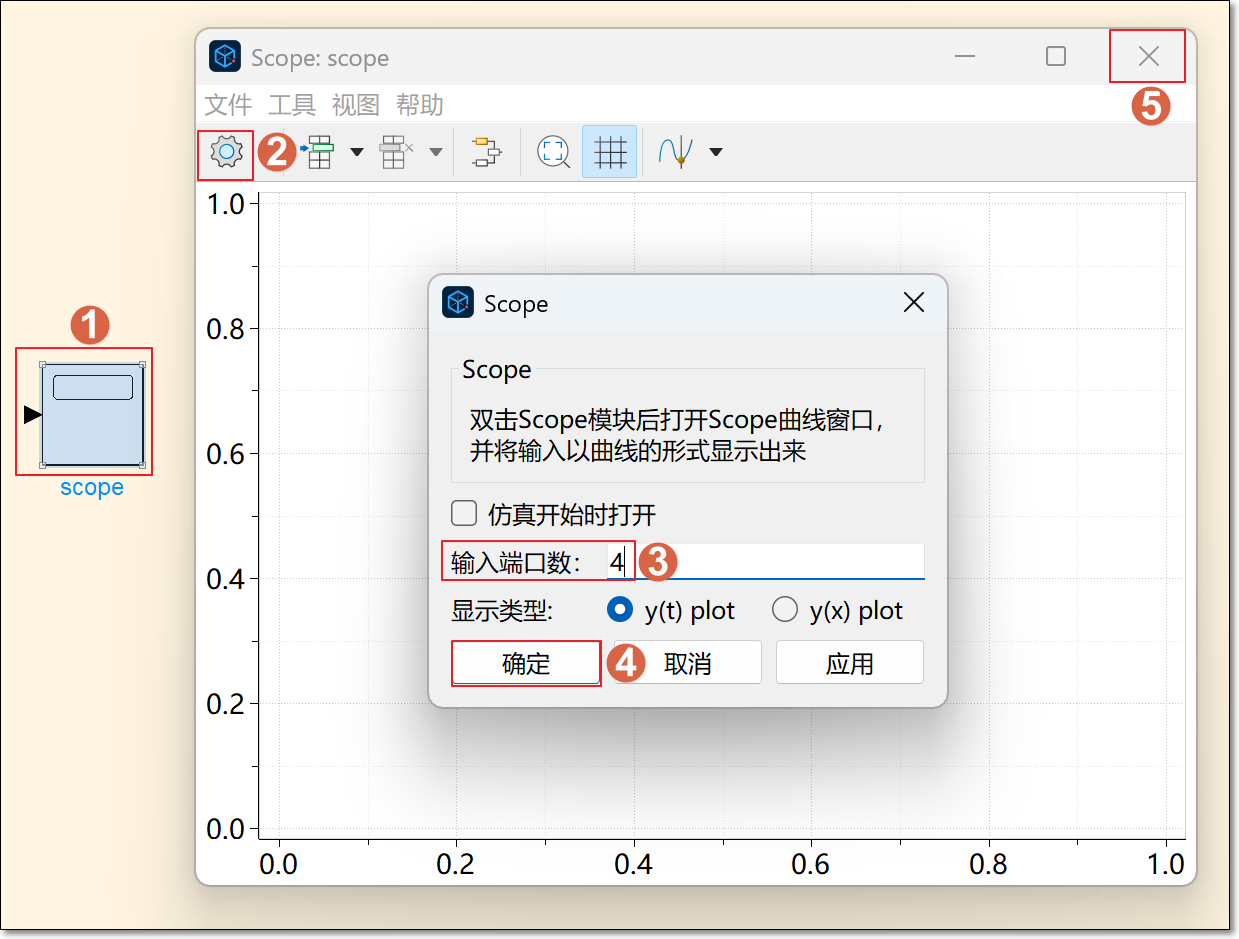Image resolution: width=1239 pixels, height=939 pixels.
Task: Click the Scope window title bar app icon
Action: [225, 57]
